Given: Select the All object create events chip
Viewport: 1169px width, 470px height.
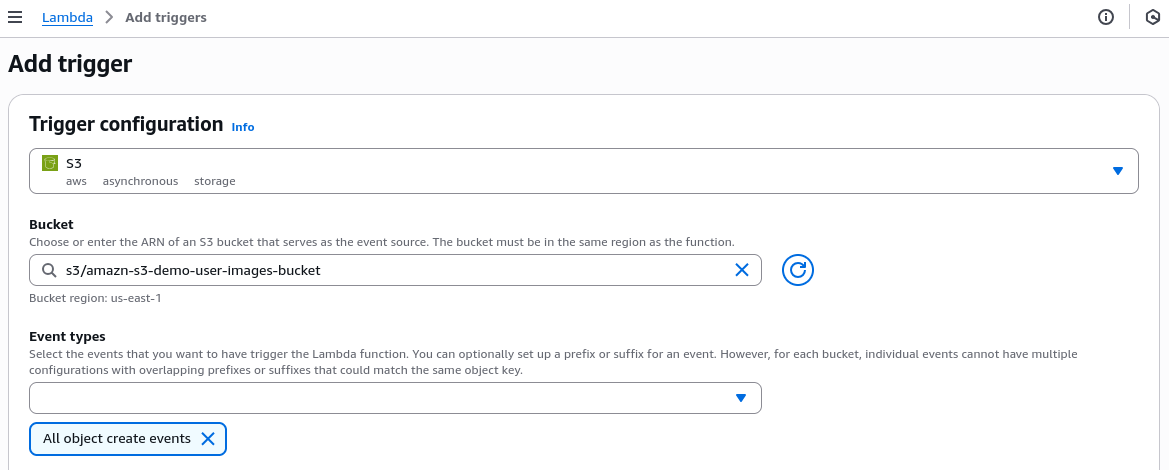Looking at the screenshot, I should coord(116,439).
